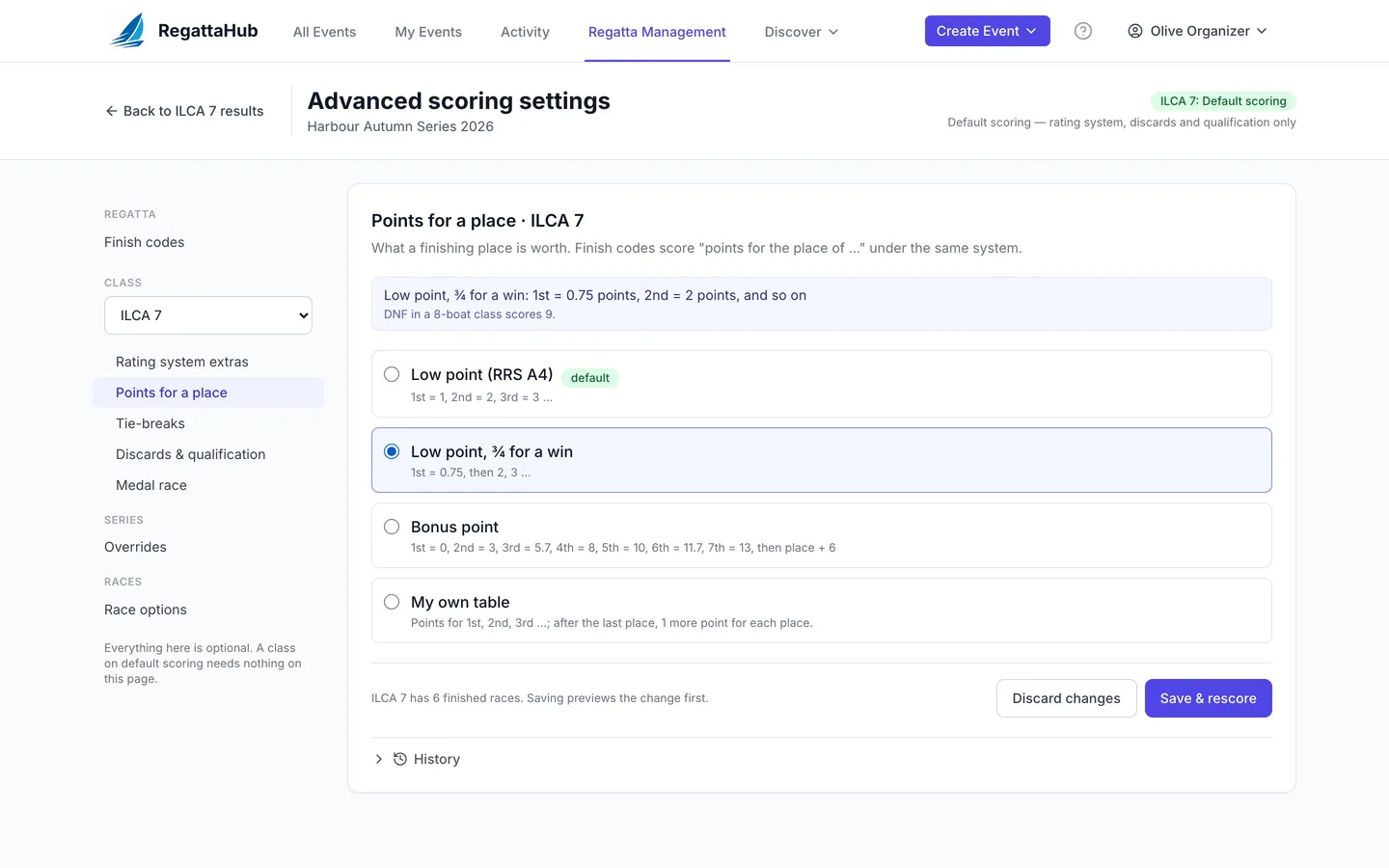Click 'DNF in a 8-boat class scores 9.' text
Image resolution: width=1389 pixels, height=868 pixels.
click(469, 314)
